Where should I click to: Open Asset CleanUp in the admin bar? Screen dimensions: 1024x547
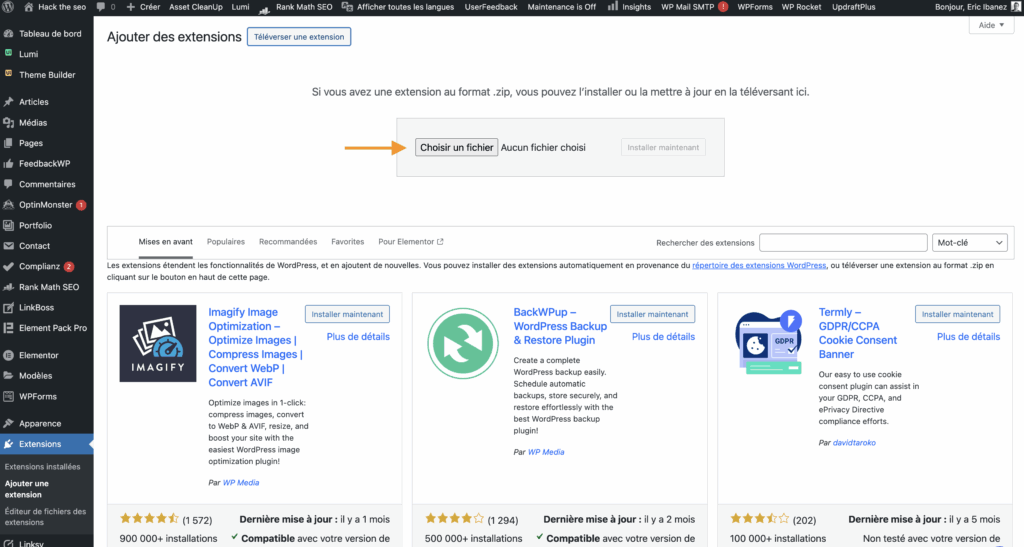coord(196,7)
